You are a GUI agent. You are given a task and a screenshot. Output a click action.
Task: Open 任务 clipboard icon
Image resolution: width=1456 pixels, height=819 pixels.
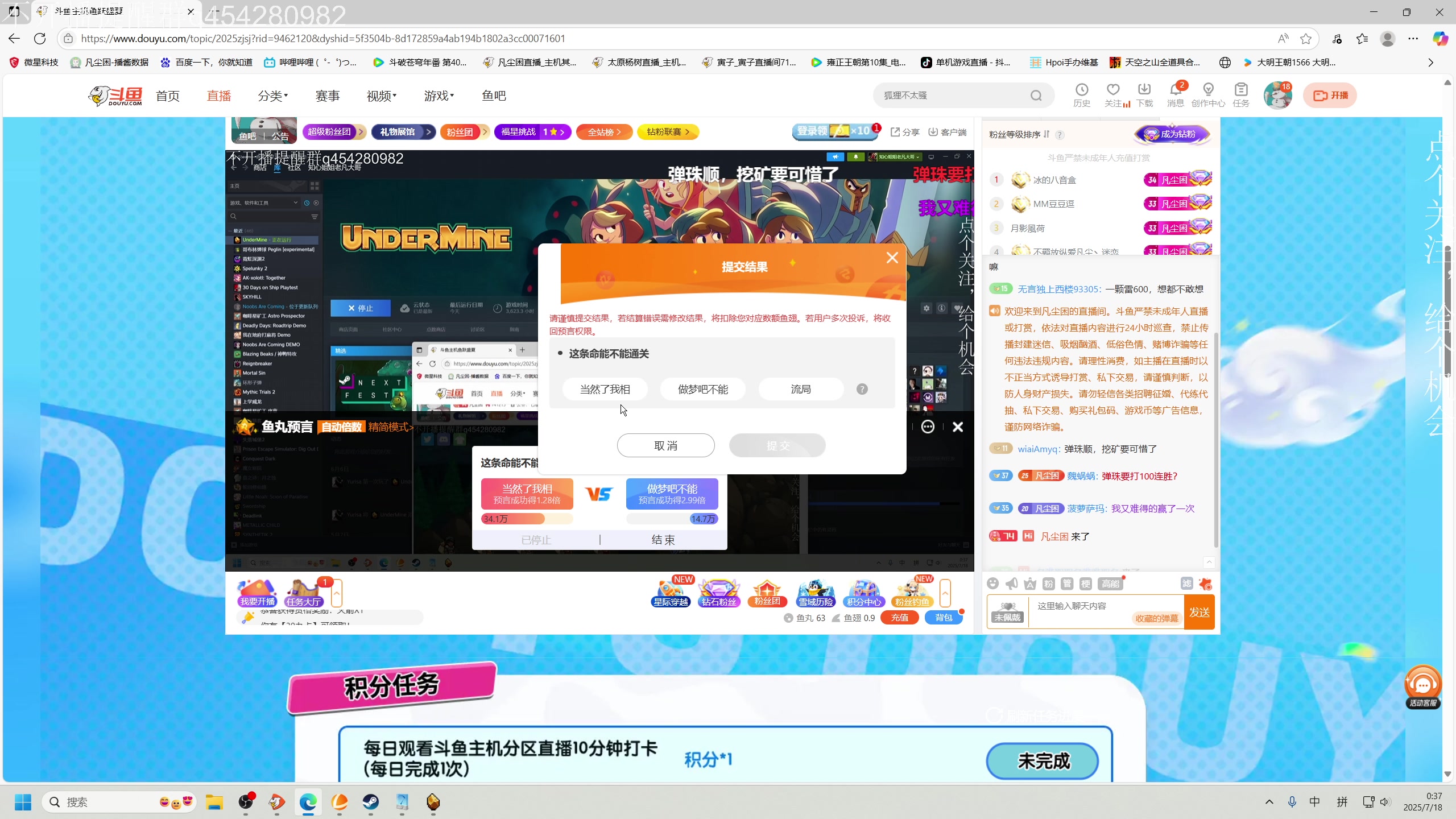(1241, 95)
